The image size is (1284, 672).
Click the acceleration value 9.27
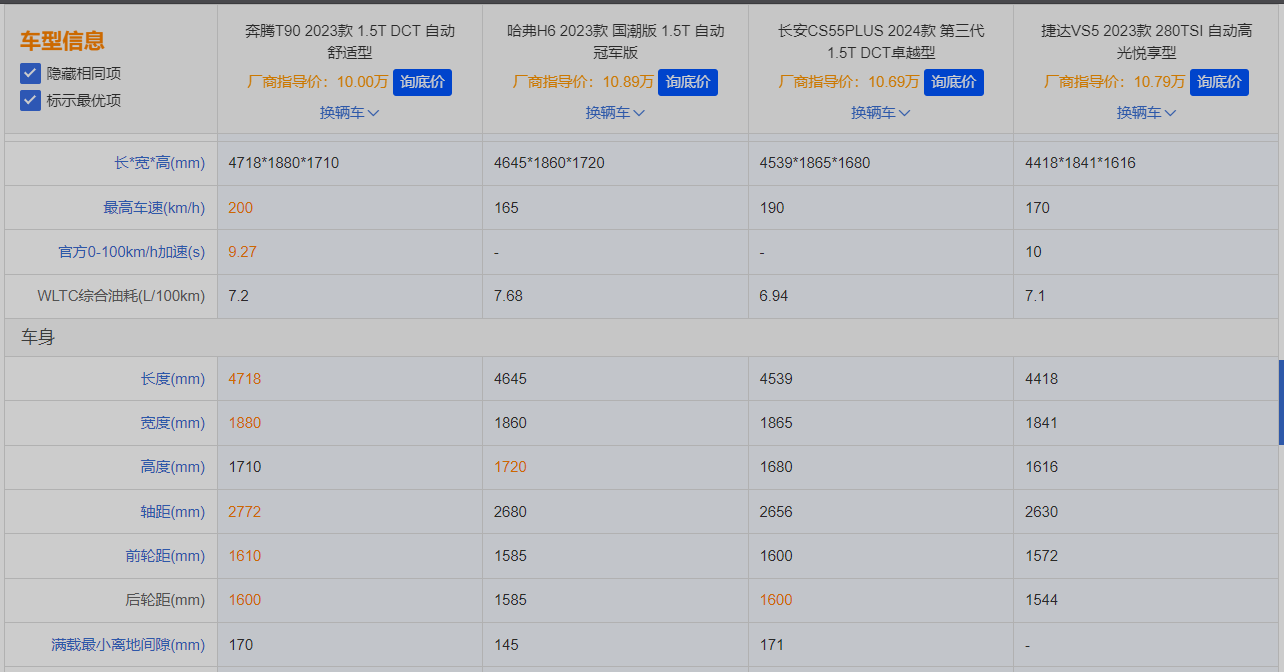click(x=243, y=252)
